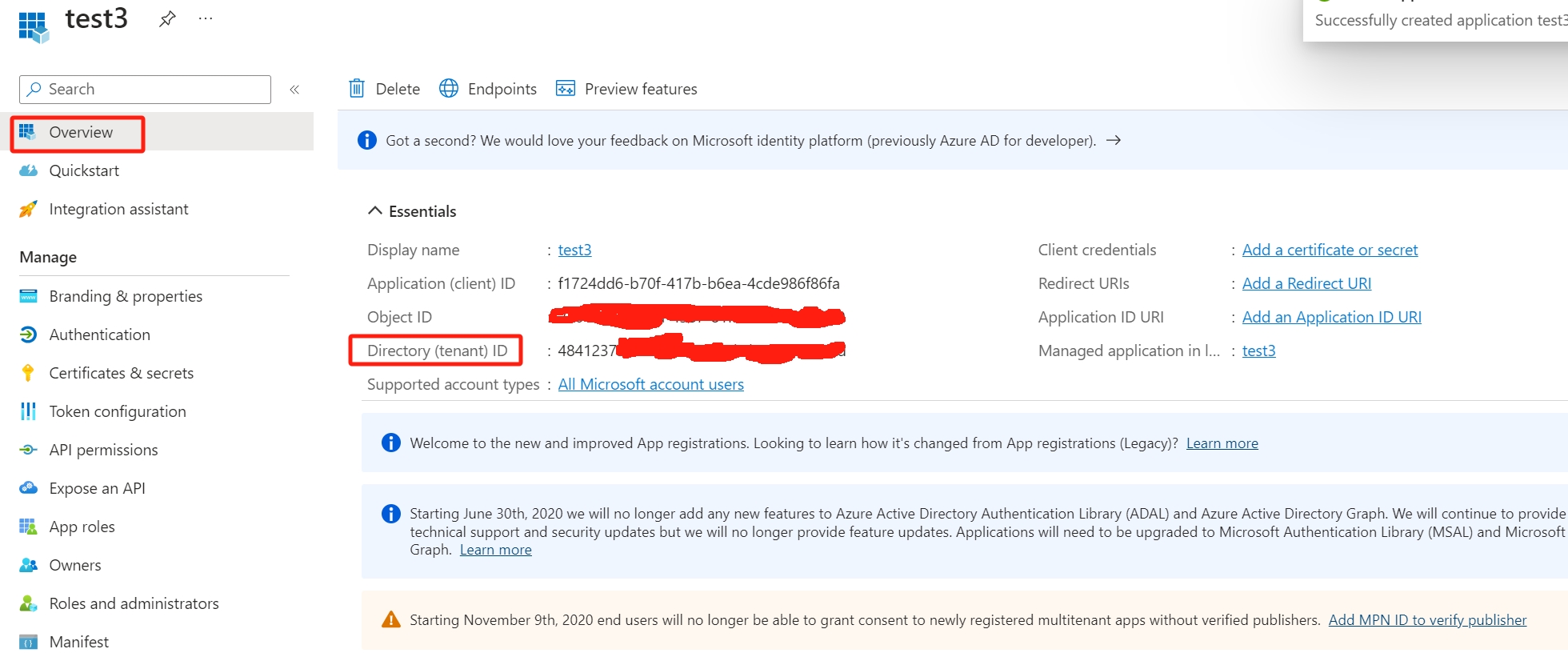1568x661 pixels.
Task: Open All Microsoft account users link
Action: (x=650, y=384)
